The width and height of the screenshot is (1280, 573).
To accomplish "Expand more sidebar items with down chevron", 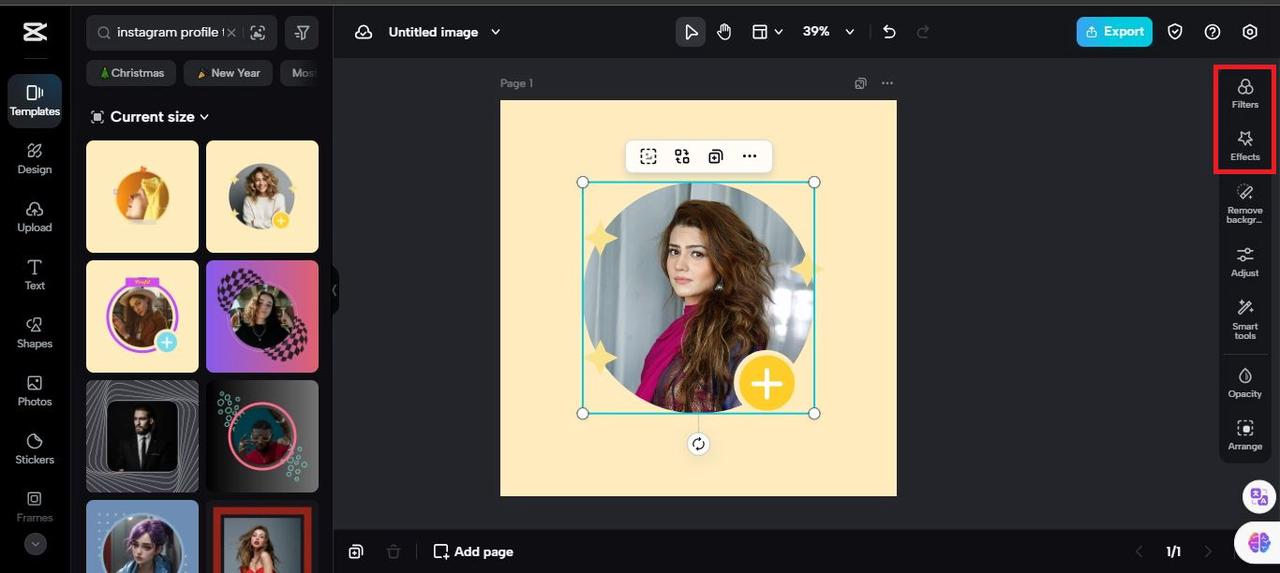I will [35, 544].
